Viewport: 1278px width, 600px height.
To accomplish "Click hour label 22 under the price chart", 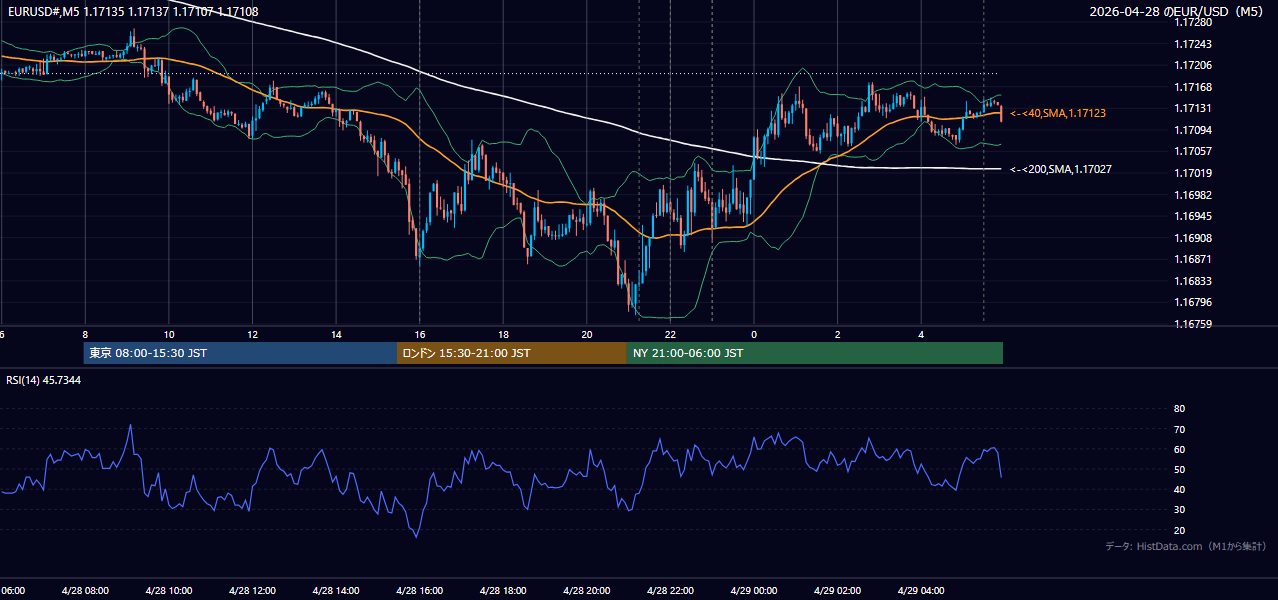I will click(x=671, y=335).
